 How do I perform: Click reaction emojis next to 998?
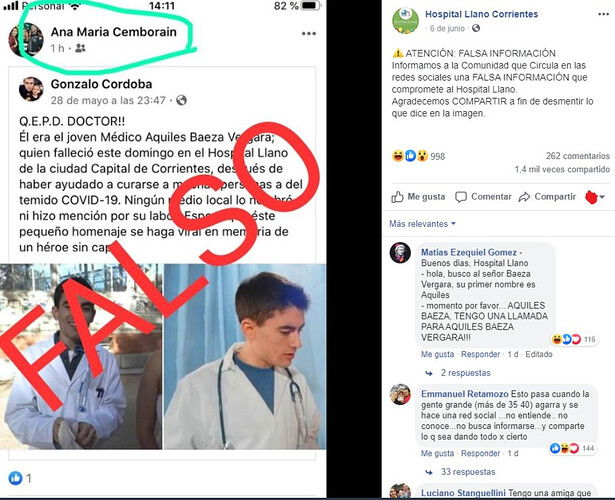pos(410,156)
